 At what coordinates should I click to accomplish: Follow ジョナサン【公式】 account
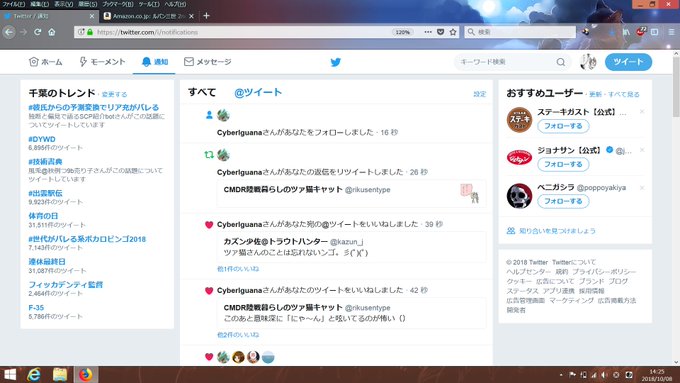tap(563, 164)
